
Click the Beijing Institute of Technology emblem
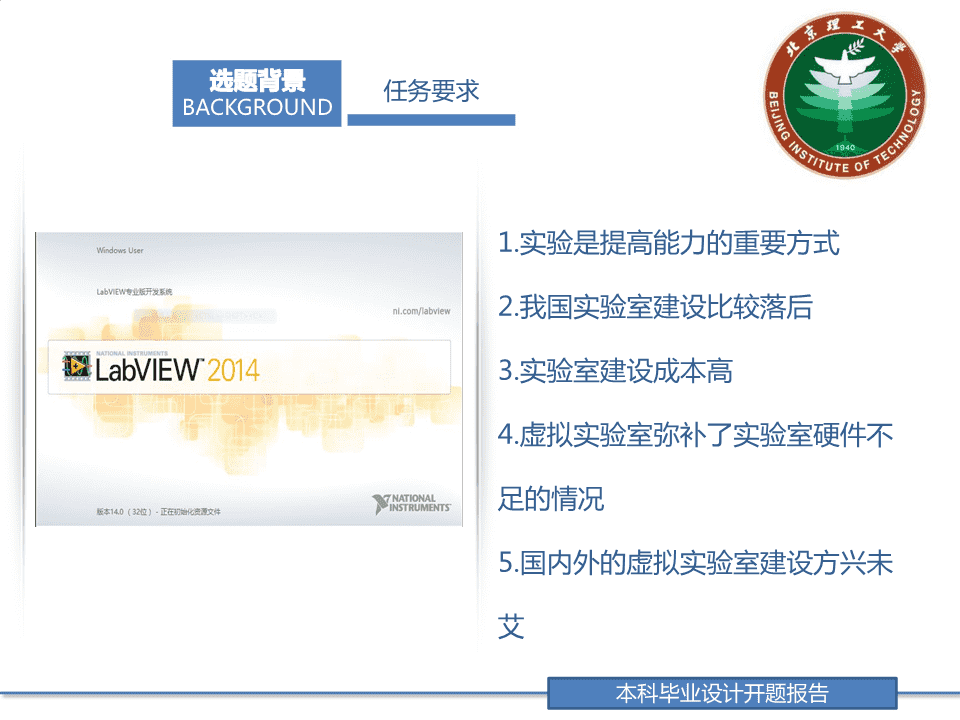[845, 95]
